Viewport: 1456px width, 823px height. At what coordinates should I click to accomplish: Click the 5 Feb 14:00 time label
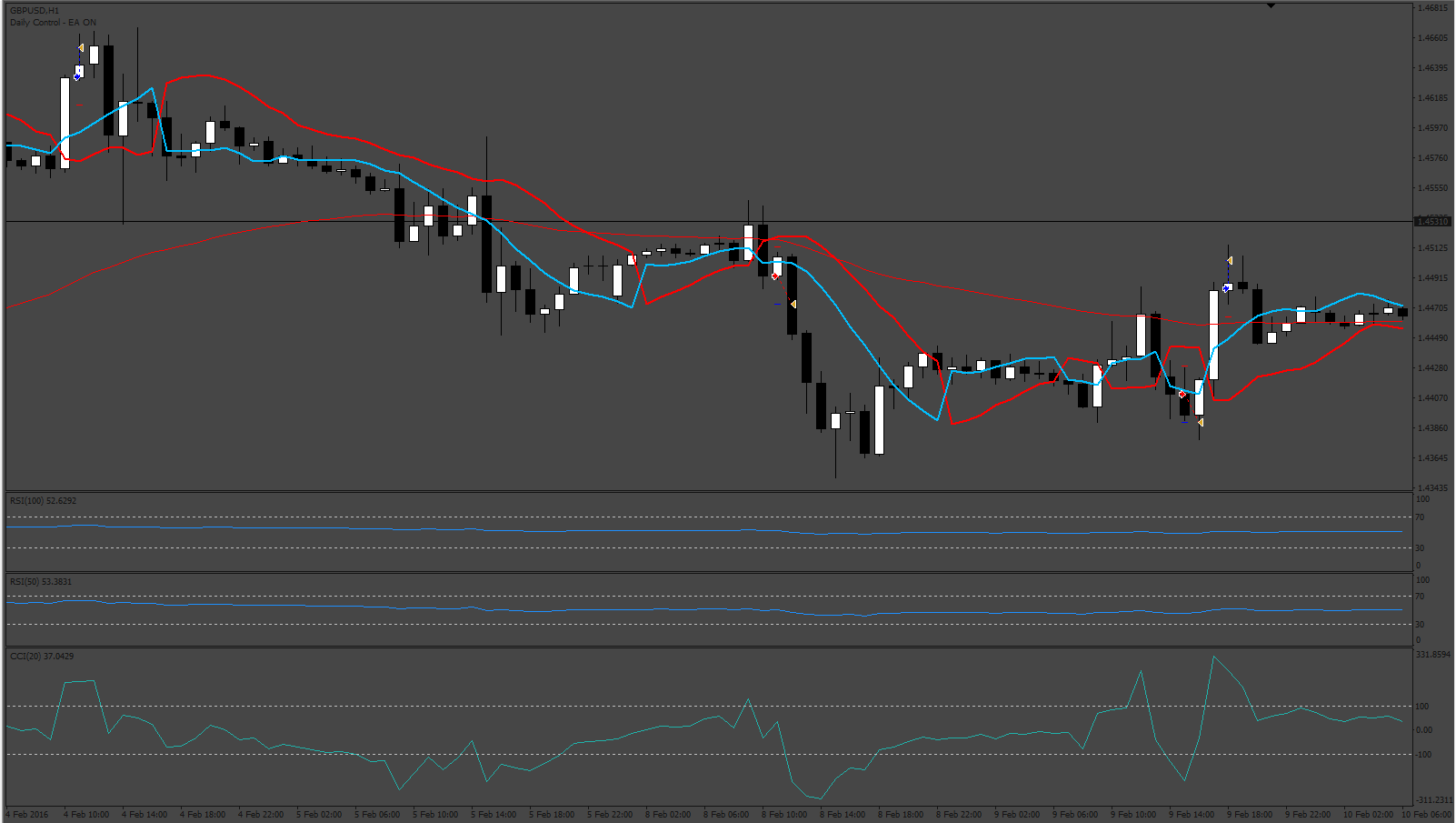pos(494,815)
